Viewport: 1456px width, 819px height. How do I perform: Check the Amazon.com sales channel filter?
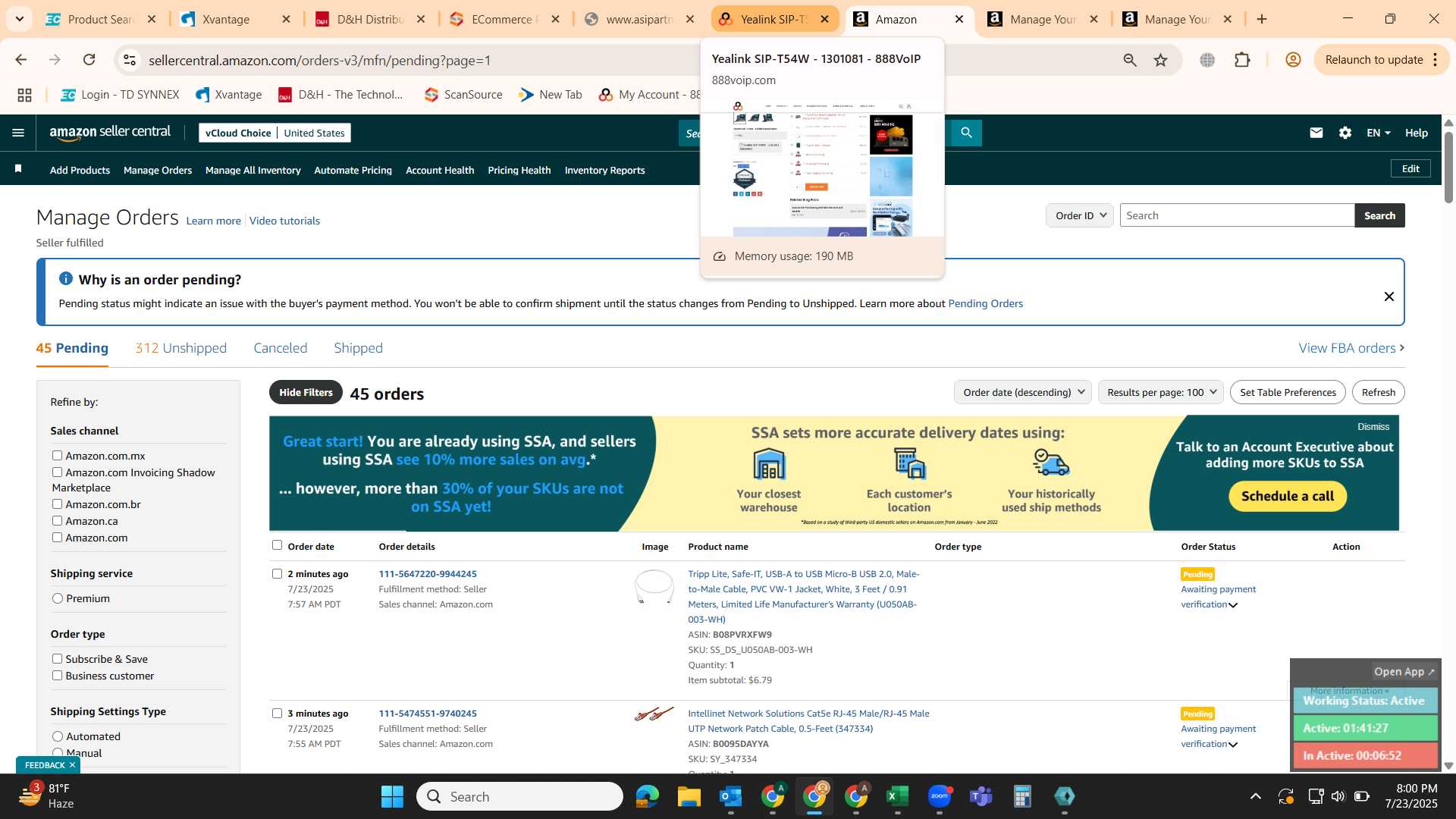(57, 537)
